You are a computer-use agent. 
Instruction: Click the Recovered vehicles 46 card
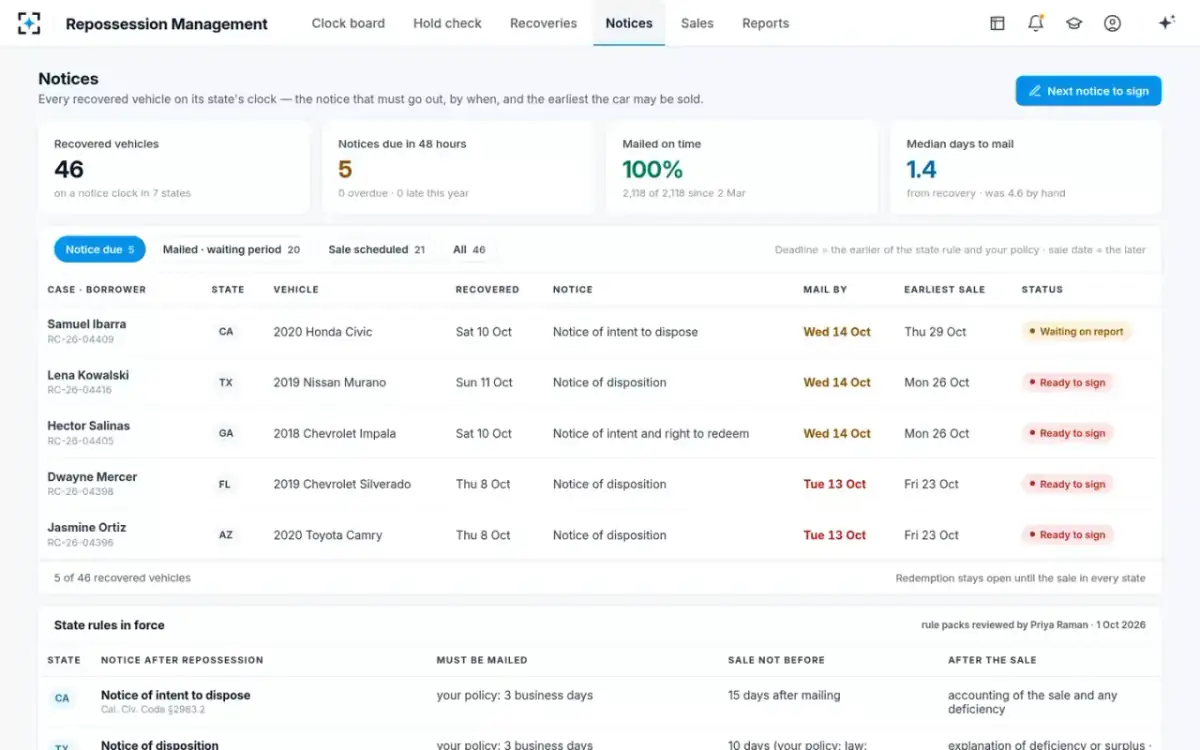(174, 167)
